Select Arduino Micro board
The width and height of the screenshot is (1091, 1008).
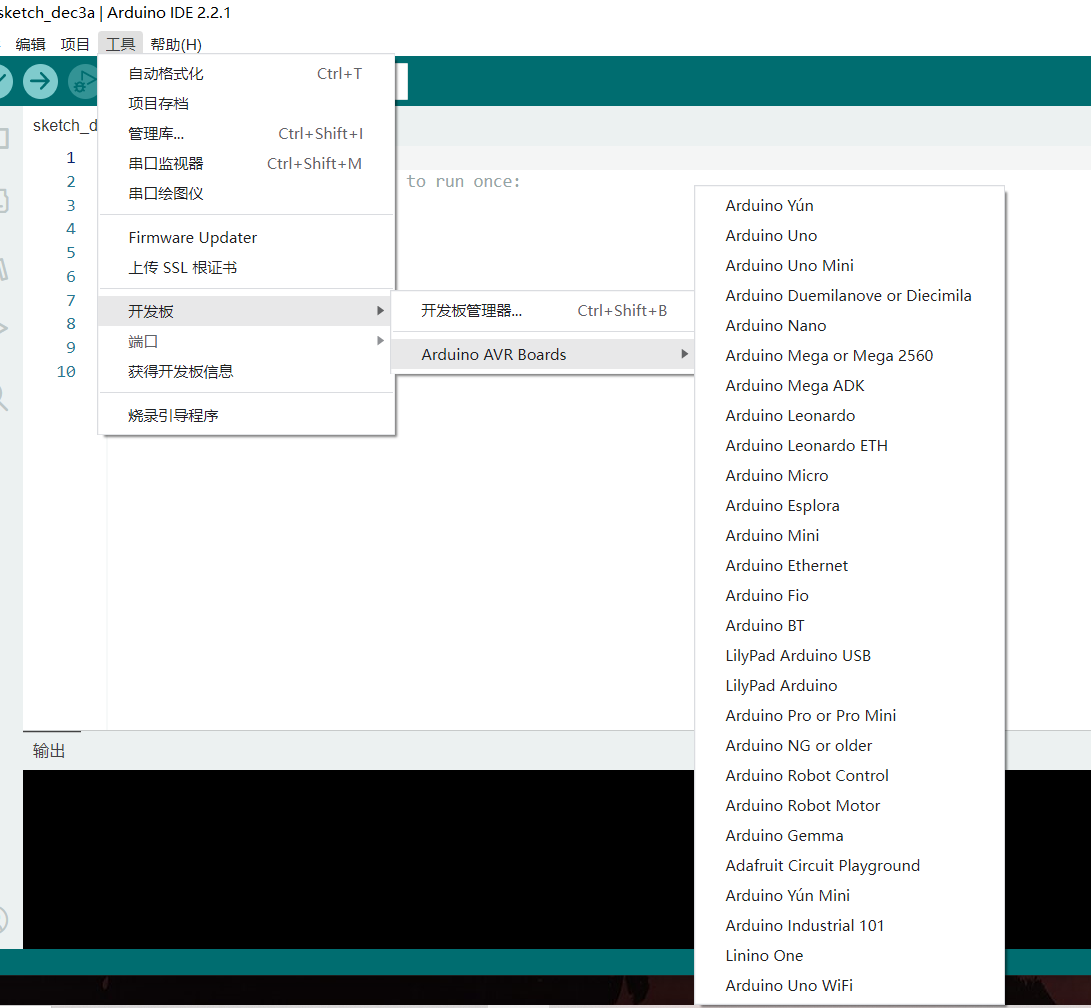point(850,475)
